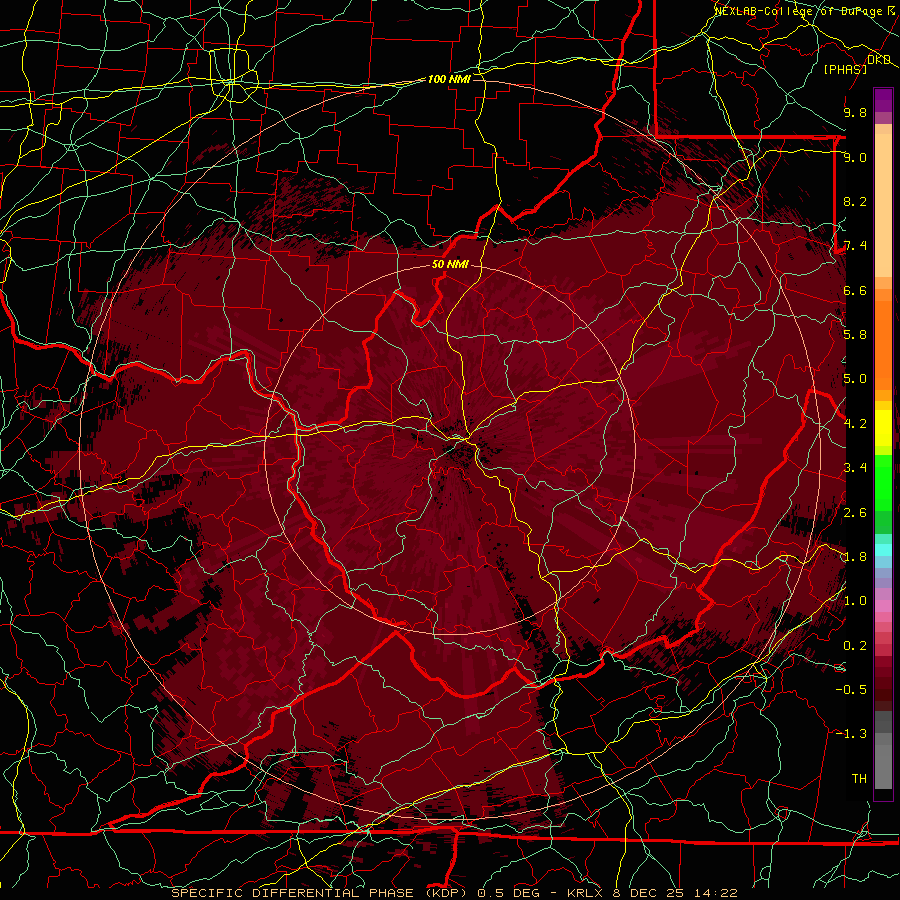
Task: Pick the yellow segment beside 4.2
Action: click(x=883, y=428)
